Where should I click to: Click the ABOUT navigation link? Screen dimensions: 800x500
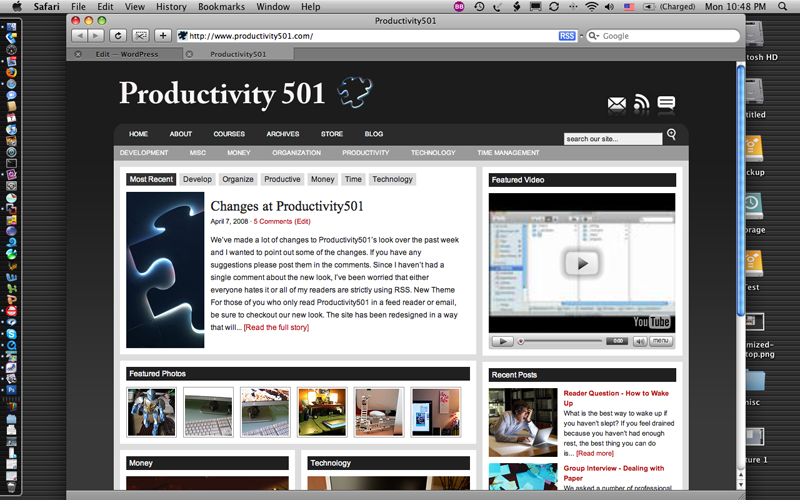(181, 134)
